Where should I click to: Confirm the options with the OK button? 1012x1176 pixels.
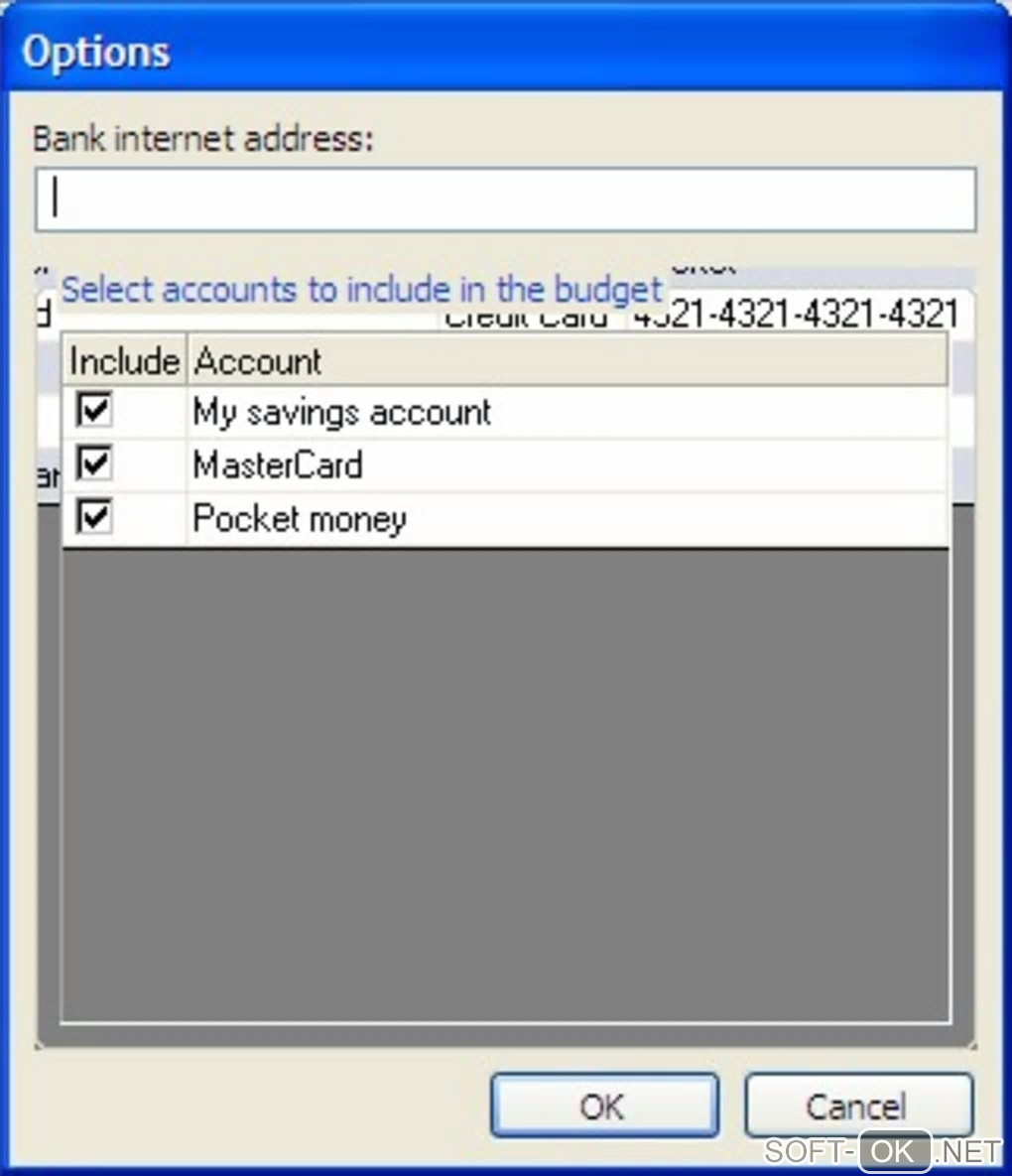click(605, 1106)
